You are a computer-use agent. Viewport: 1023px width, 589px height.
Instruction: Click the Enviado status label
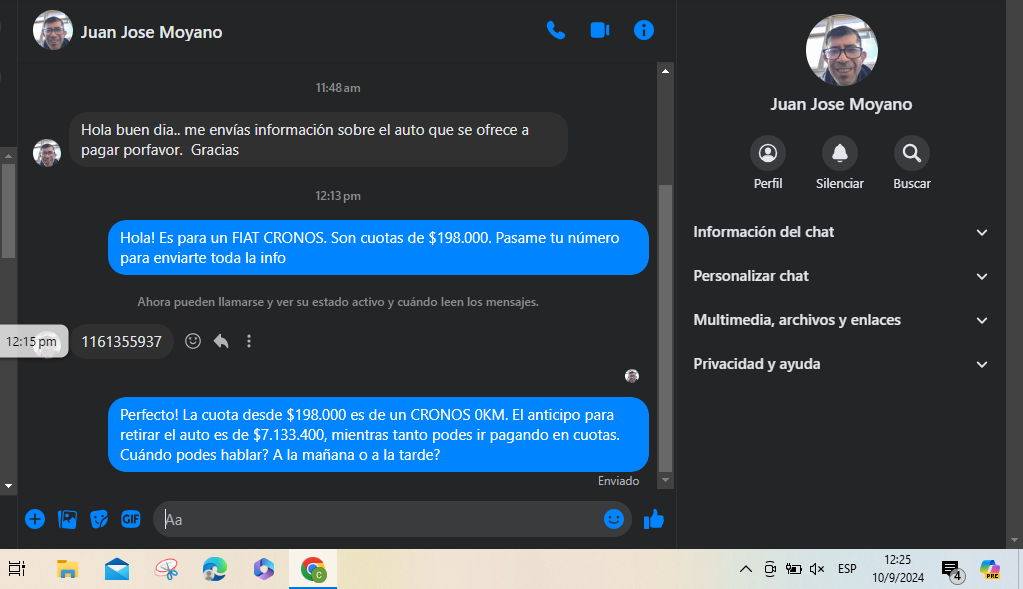point(618,481)
